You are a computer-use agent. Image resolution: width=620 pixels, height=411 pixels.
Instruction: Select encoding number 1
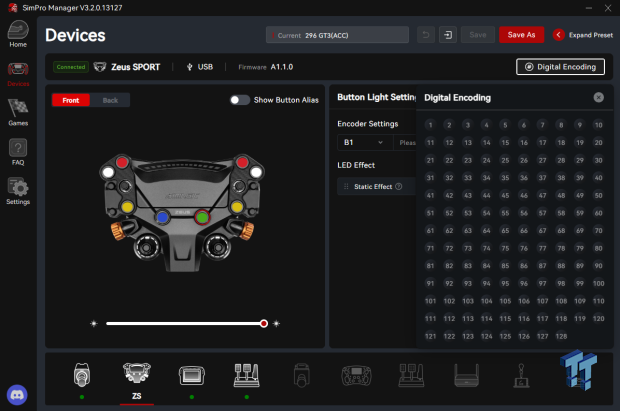[430, 125]
